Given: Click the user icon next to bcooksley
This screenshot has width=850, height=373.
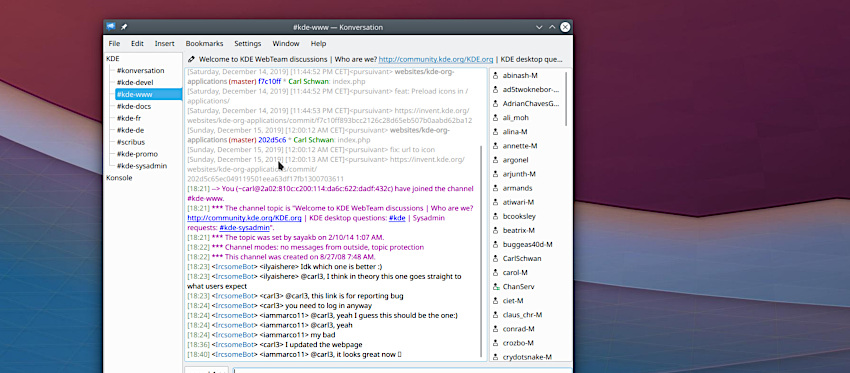Looking at the screenshot, I should point(495,216).
